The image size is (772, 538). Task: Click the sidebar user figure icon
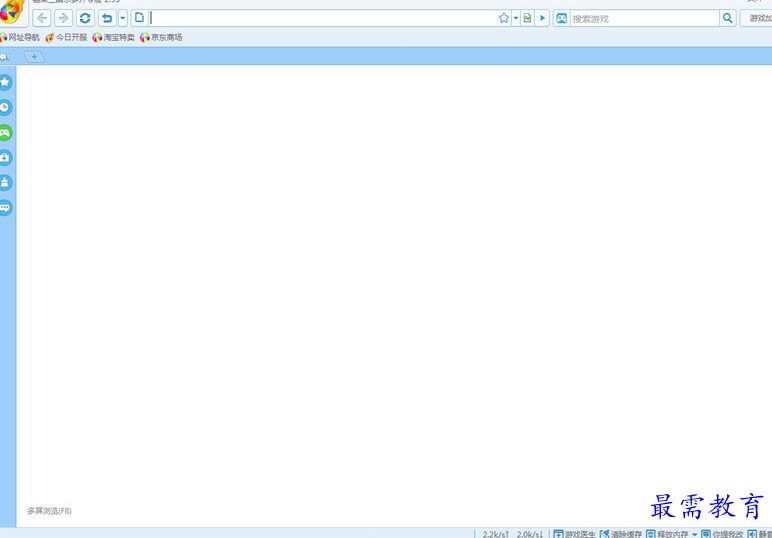click(5, 183)
